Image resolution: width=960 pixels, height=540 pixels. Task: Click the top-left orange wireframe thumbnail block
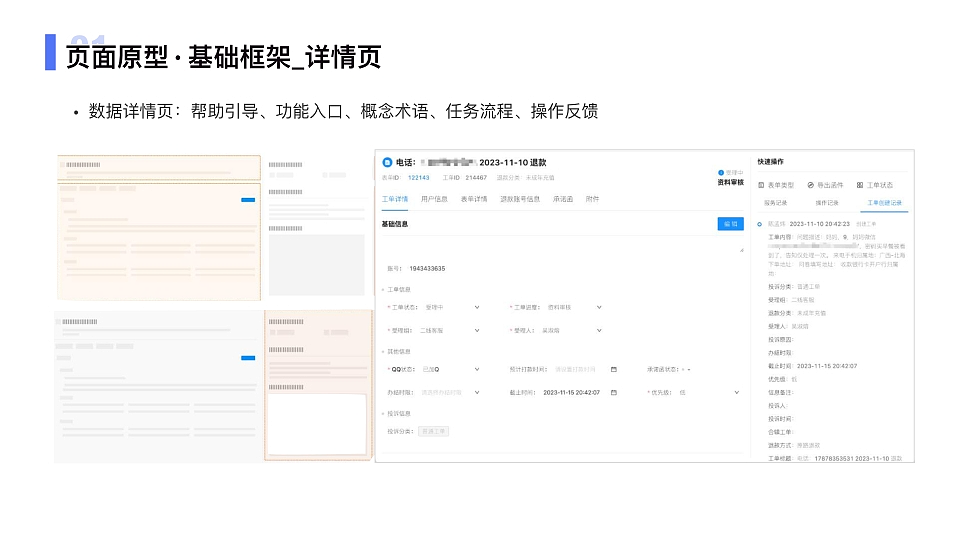pos(159,168)
